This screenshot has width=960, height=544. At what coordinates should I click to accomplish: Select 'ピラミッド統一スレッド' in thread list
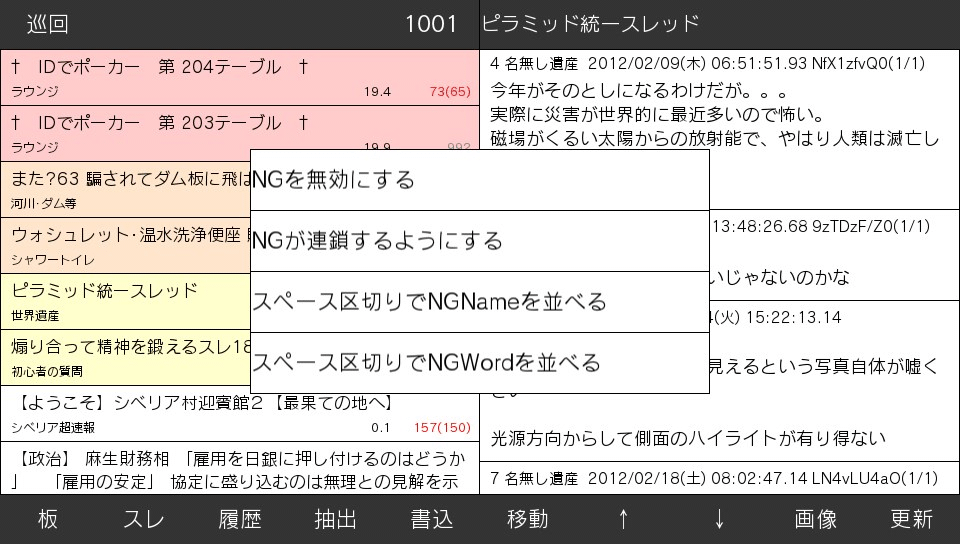click(125, 301)
